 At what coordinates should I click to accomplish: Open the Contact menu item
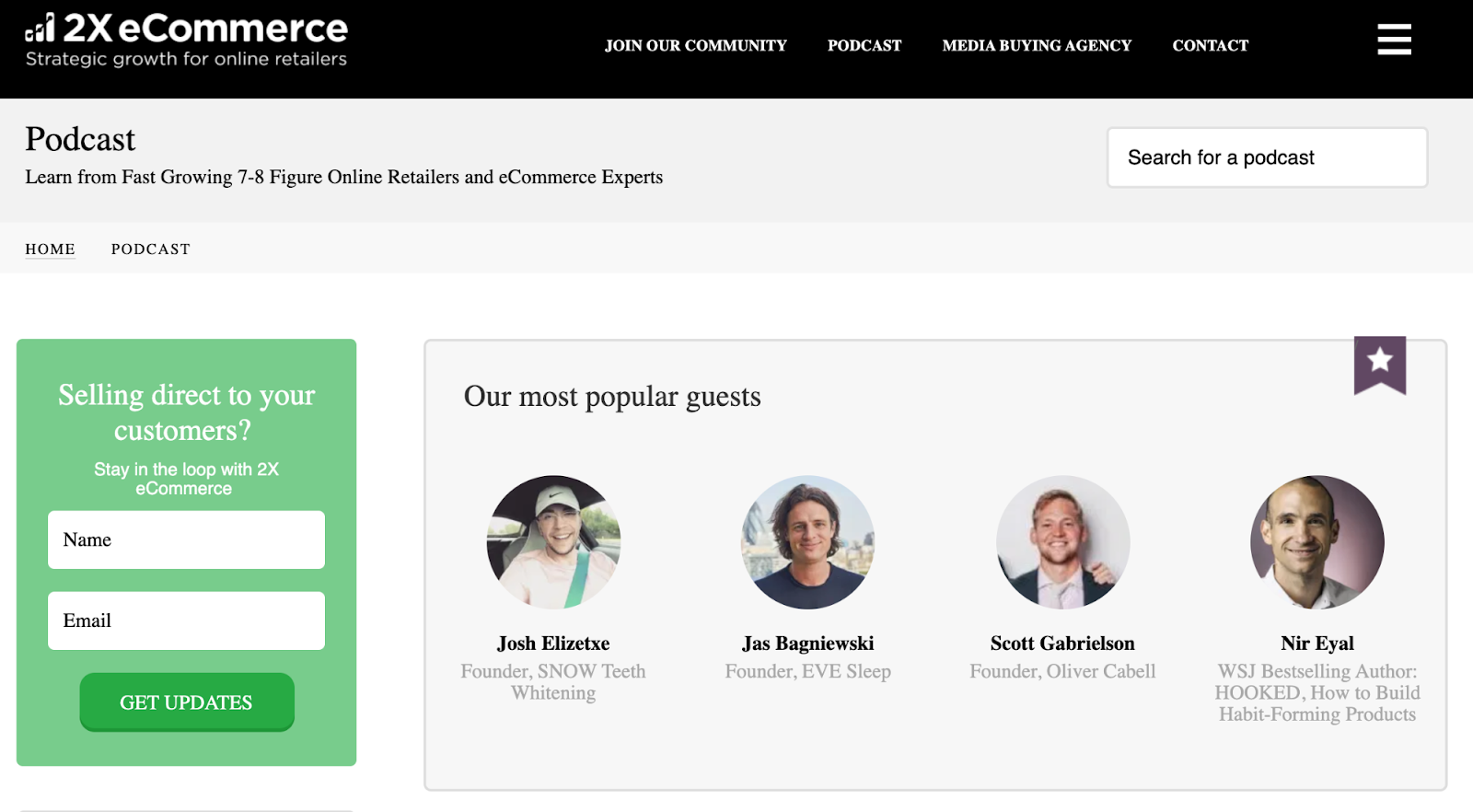coord(1210,45)
